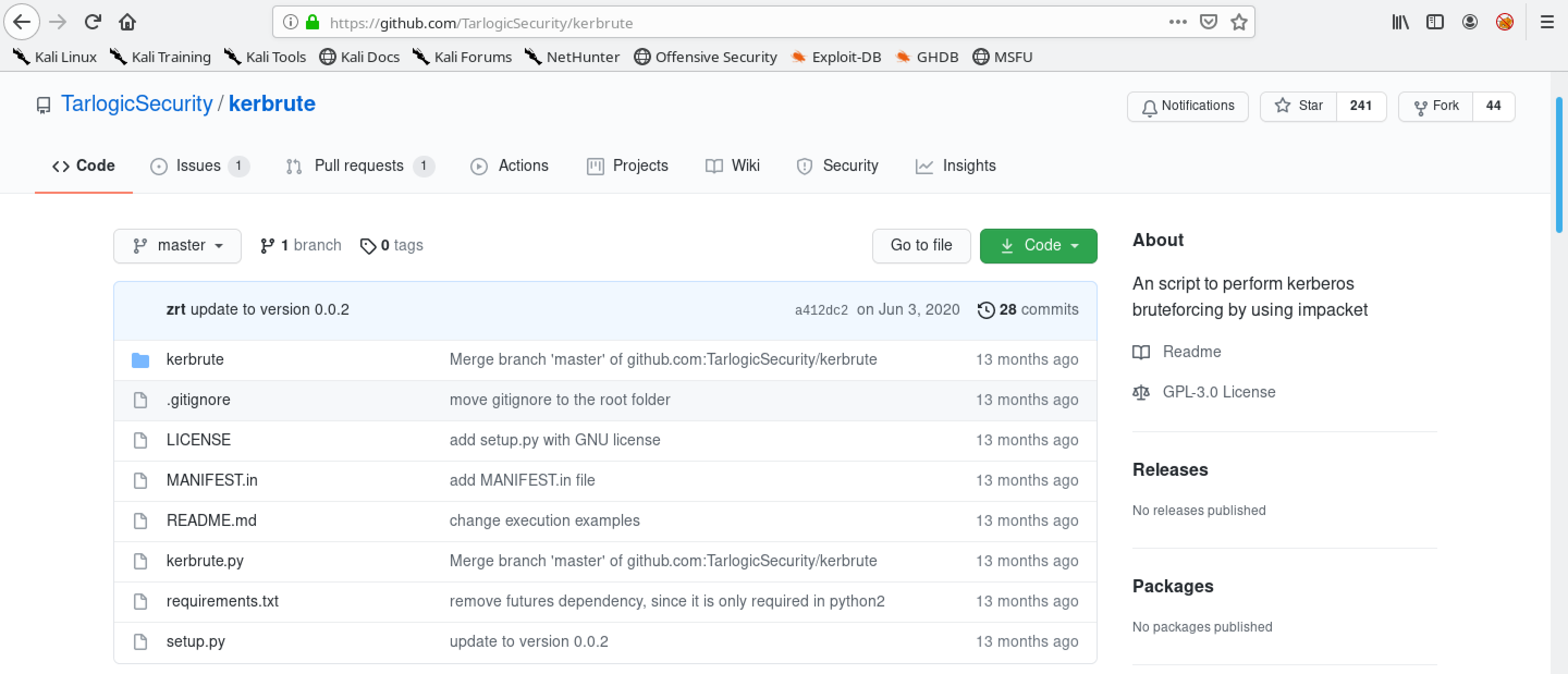Open Kali Docs bookmark
Viewport: 1568px width, 674px height.
(360, 57)
